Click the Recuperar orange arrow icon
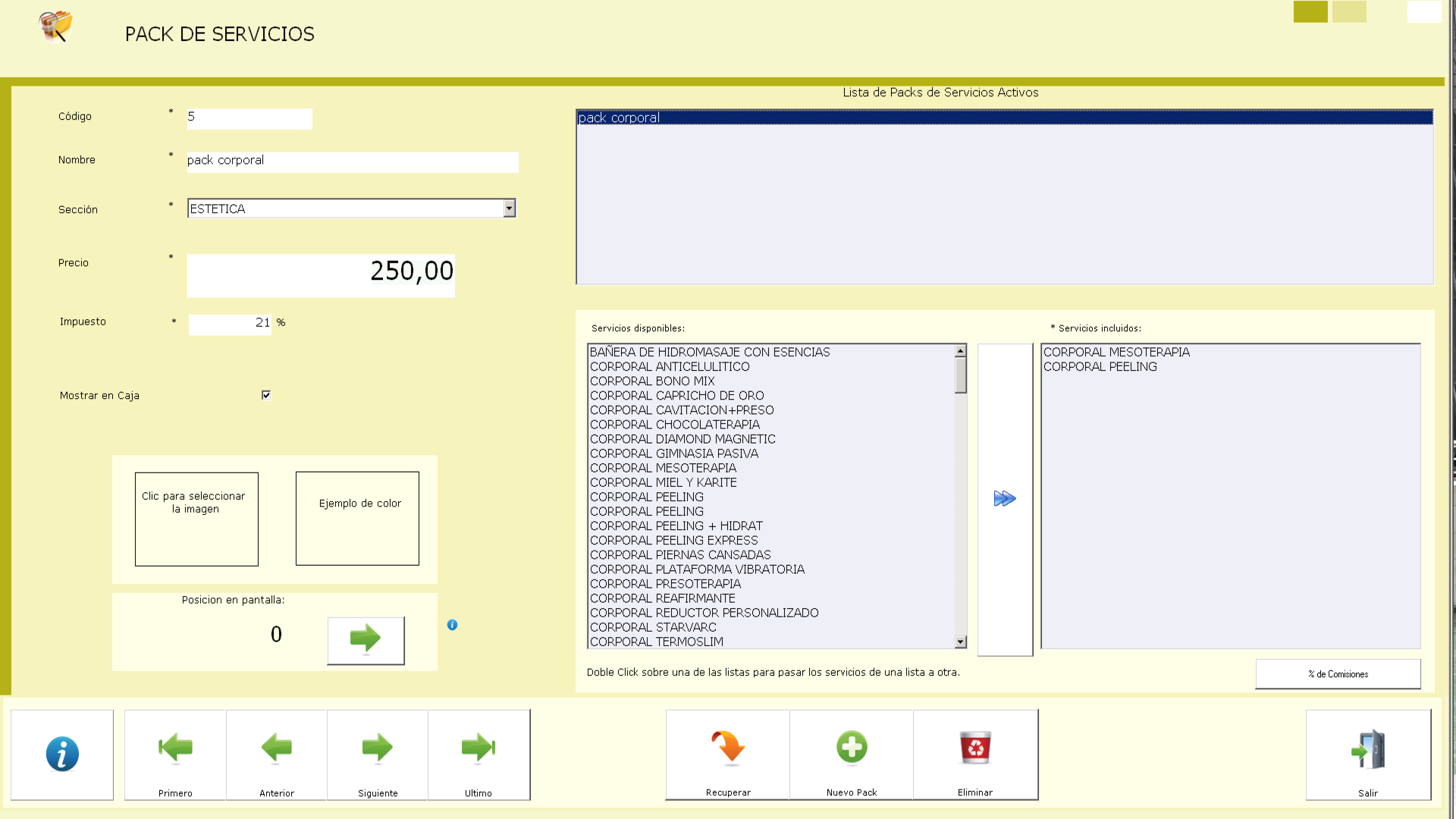 pyautogui.click(x=728, y=748)
